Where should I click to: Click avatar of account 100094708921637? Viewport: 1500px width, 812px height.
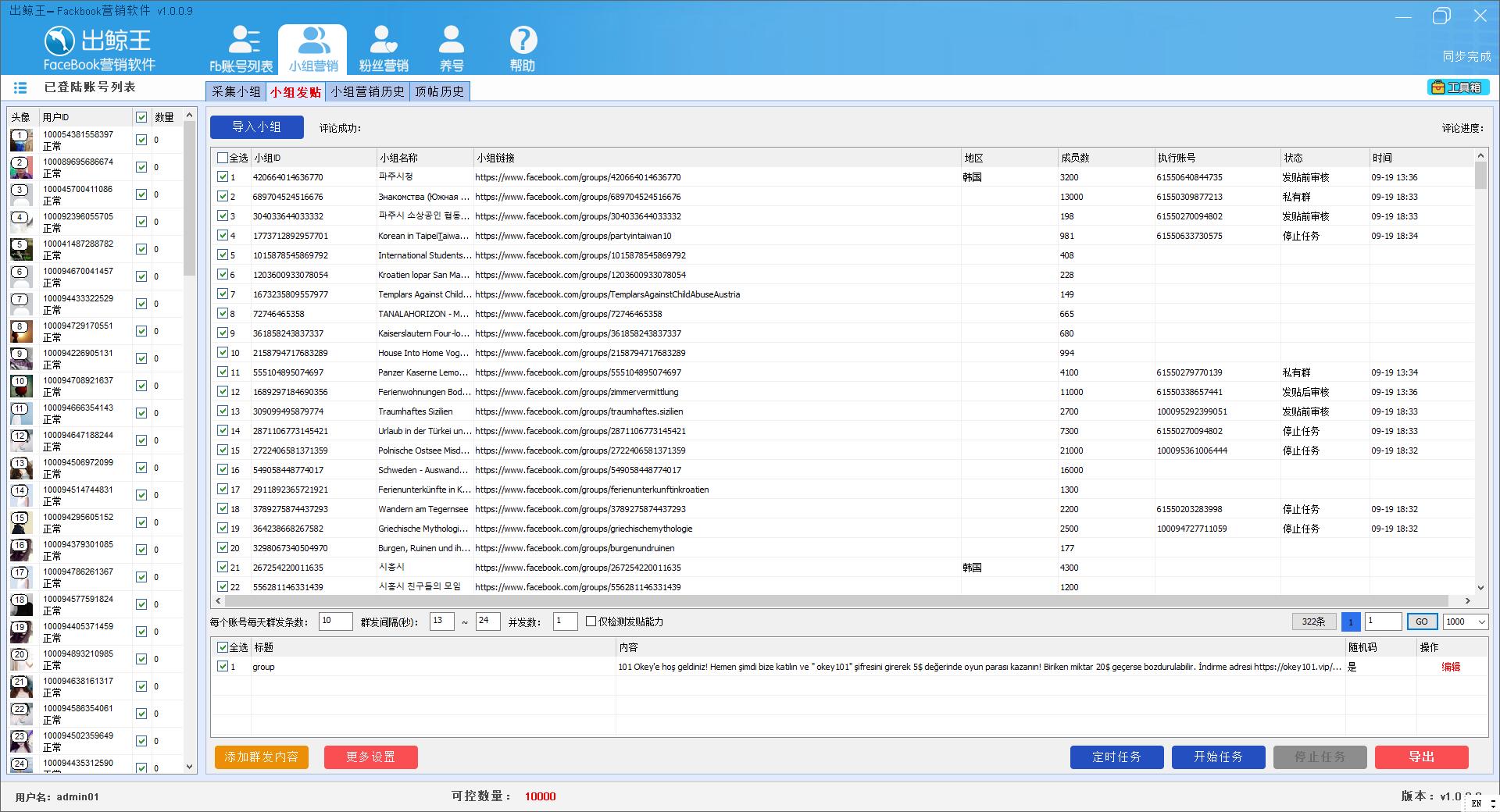21,386
